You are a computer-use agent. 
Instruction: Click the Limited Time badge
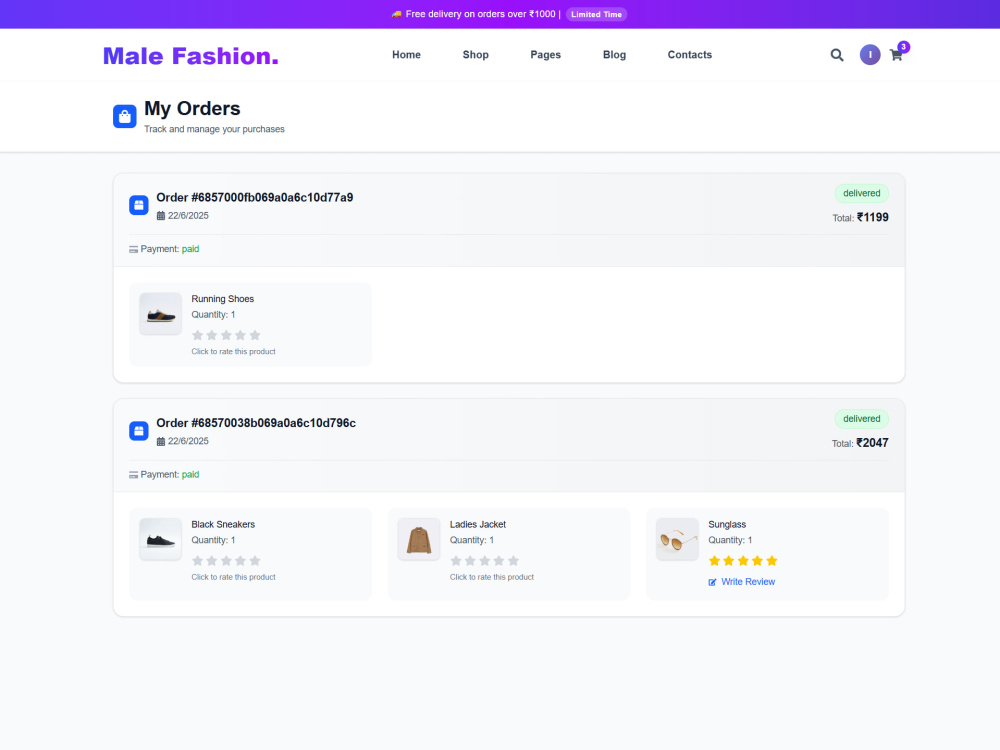pos(596,14)
